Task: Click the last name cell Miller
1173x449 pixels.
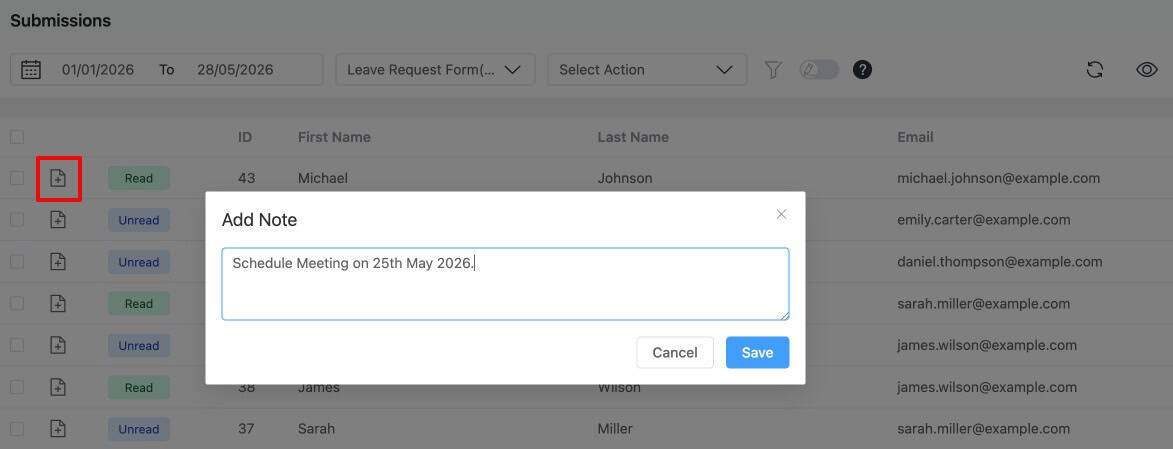Action: point(615,429)
